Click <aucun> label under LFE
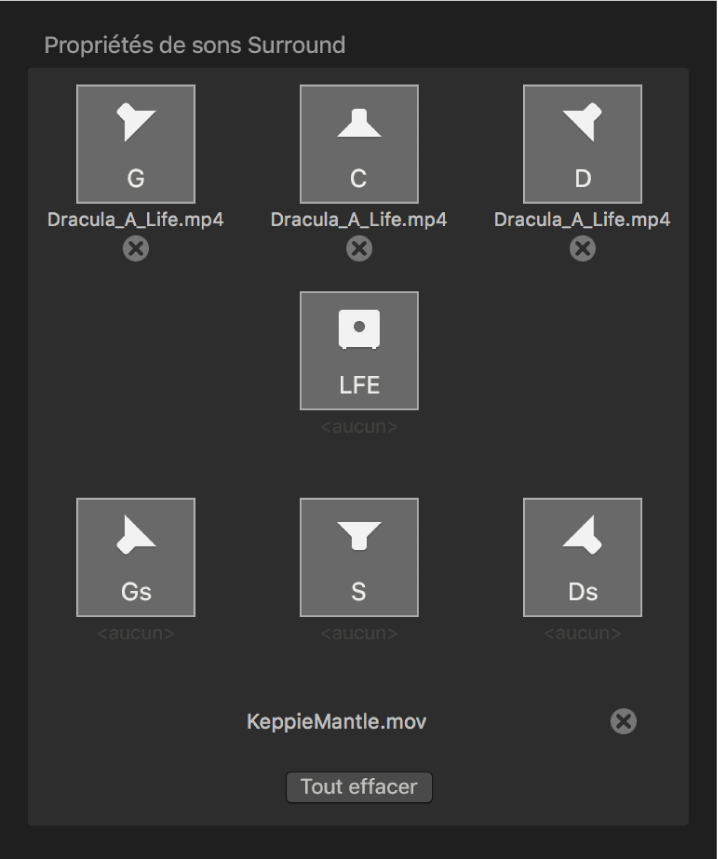Screen dimensions: 718x859 pyautogui.click(x=359, y=426)
